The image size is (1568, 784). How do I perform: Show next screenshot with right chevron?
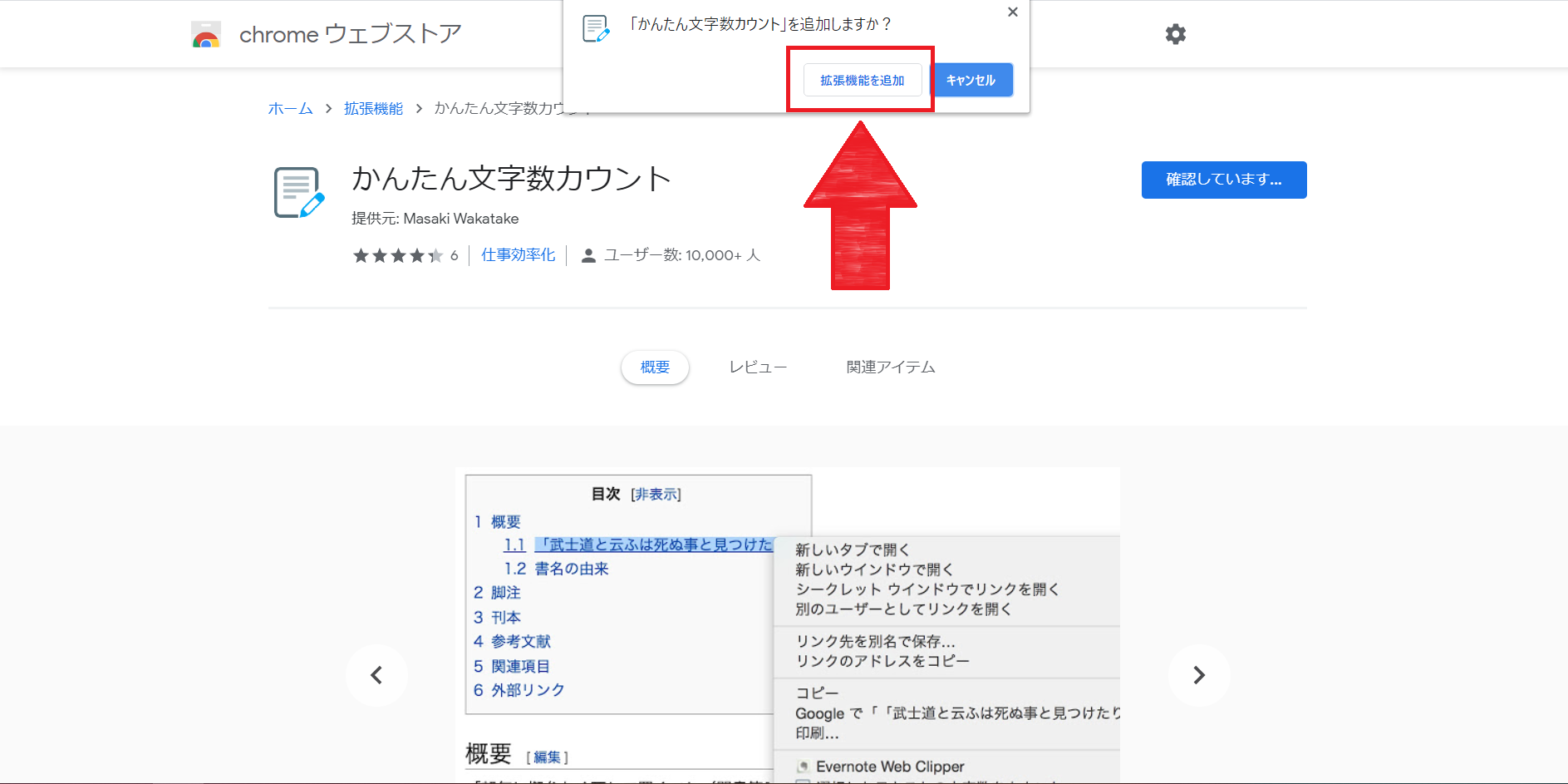tap(1198, 675)
